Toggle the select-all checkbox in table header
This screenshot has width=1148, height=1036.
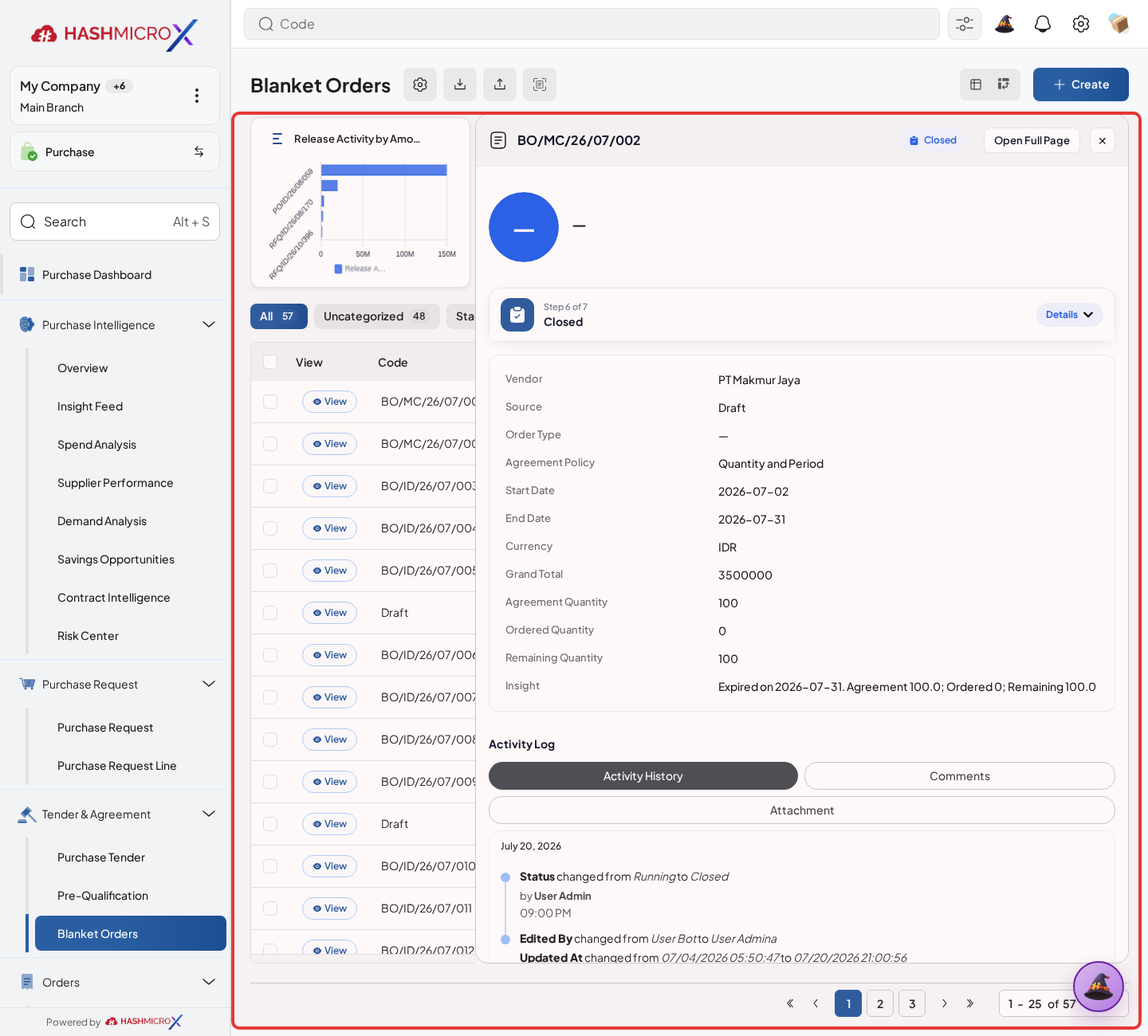pyautogui.click(x=270, y=362)
